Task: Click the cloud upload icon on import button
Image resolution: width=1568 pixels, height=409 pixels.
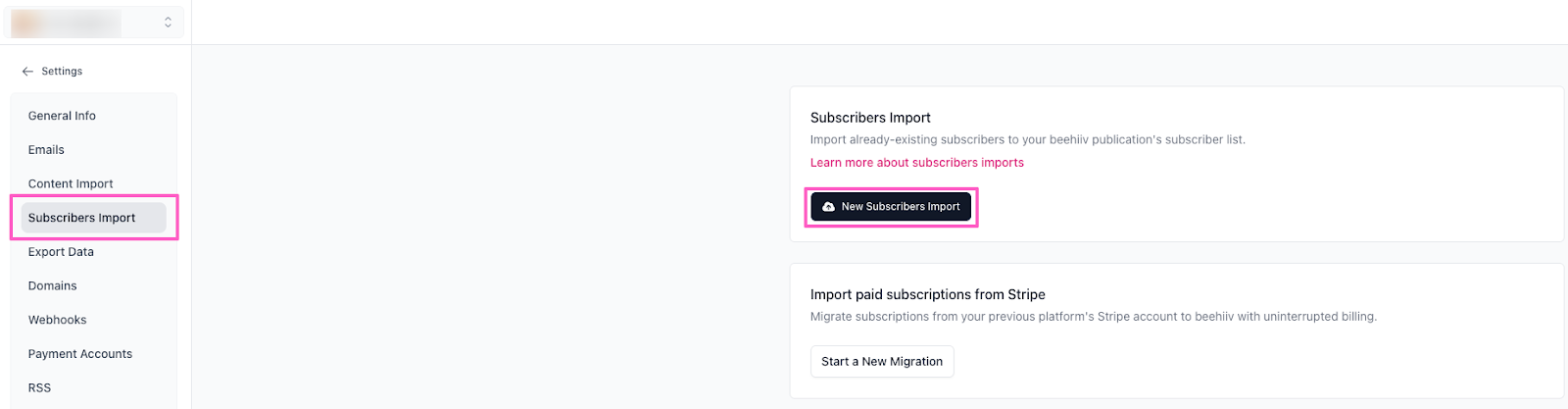Action: pos(828,207)
